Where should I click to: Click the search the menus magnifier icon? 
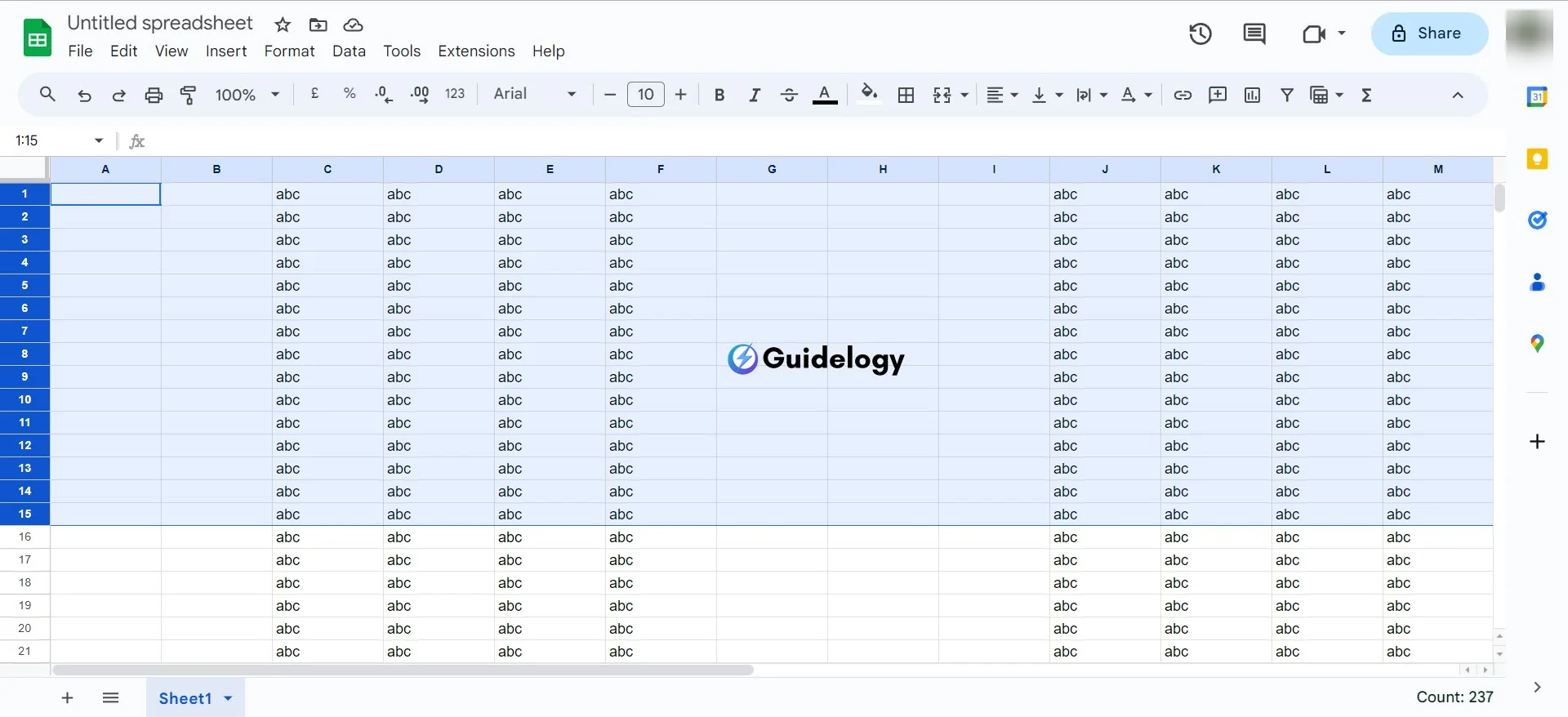tap(47, 95)
